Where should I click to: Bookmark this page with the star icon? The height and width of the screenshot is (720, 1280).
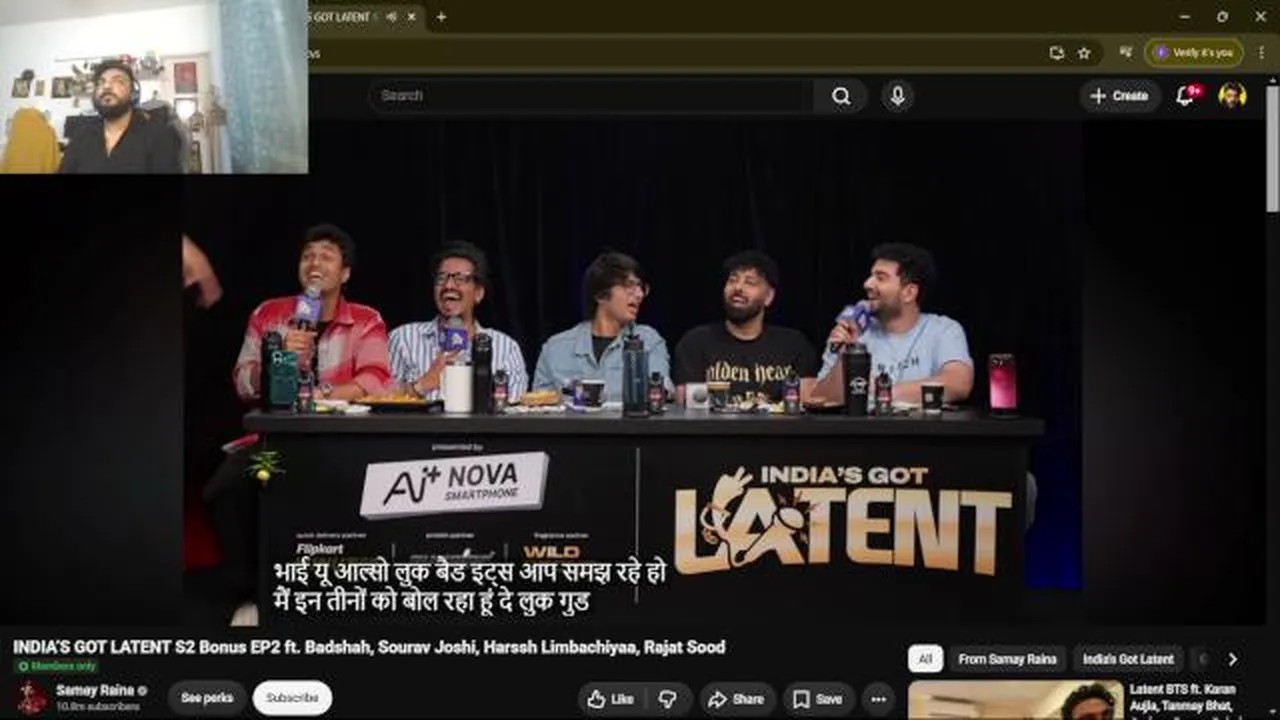pos(1084,53)
